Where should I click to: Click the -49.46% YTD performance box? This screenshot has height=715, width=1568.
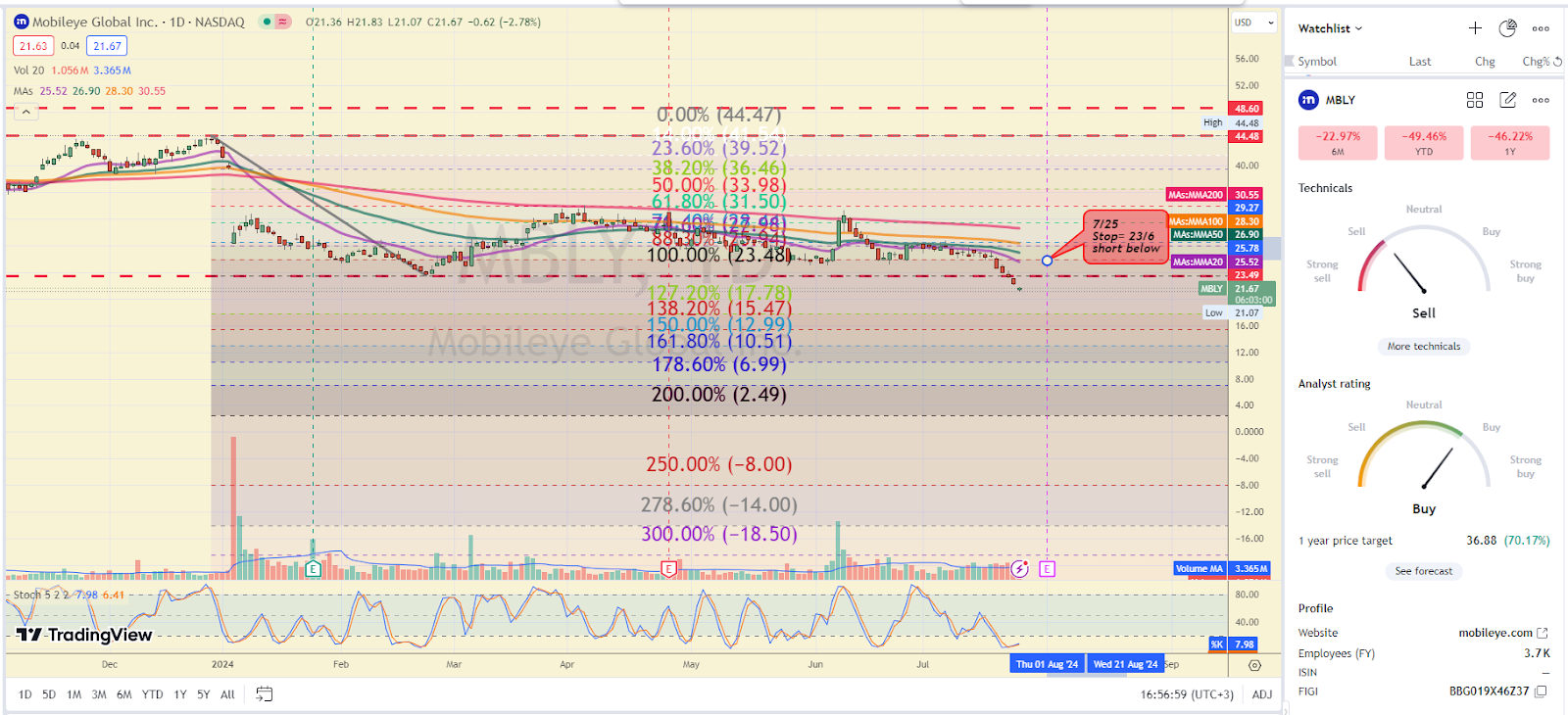click(1424, 143)
